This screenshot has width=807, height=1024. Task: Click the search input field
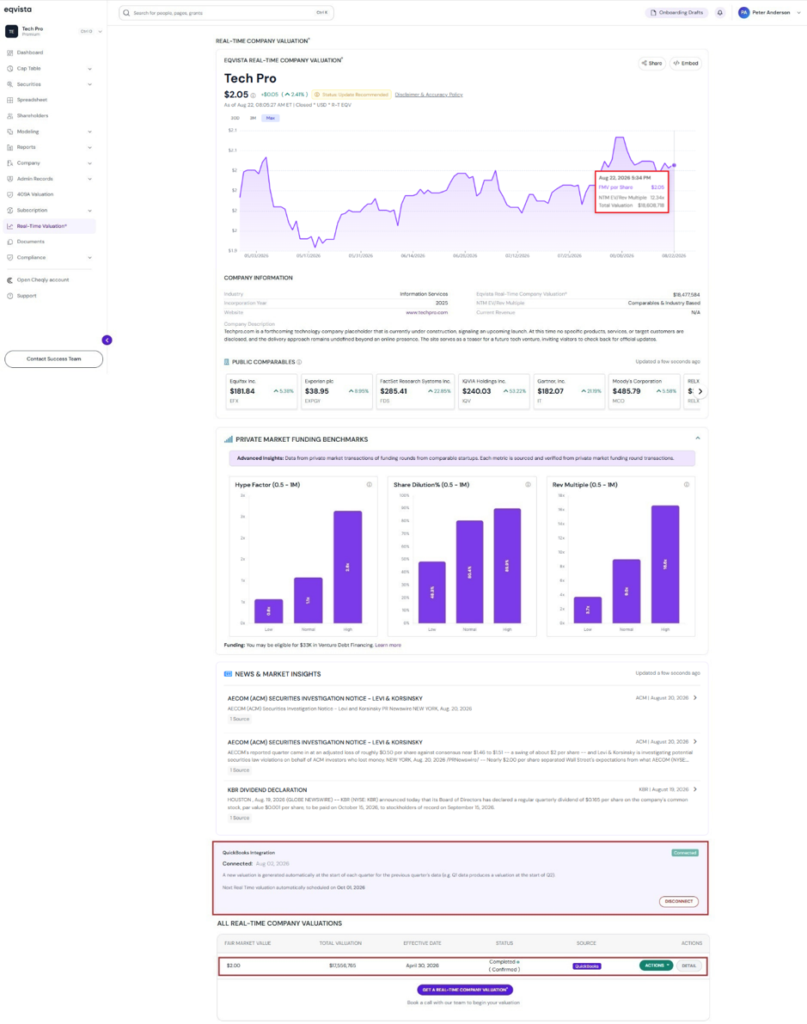[x=226, y=12]
